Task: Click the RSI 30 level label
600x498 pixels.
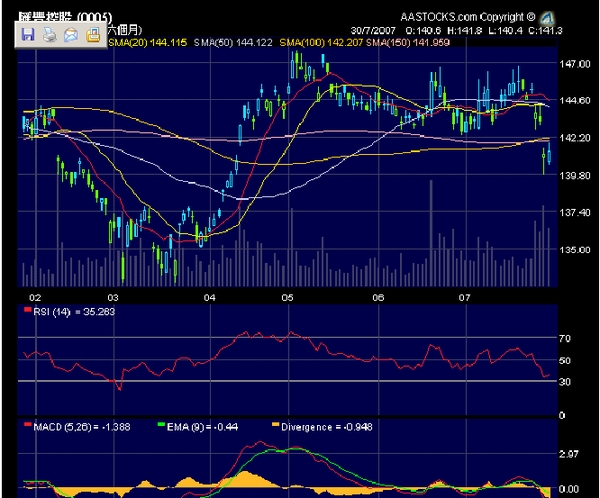Action: (565, 382)
